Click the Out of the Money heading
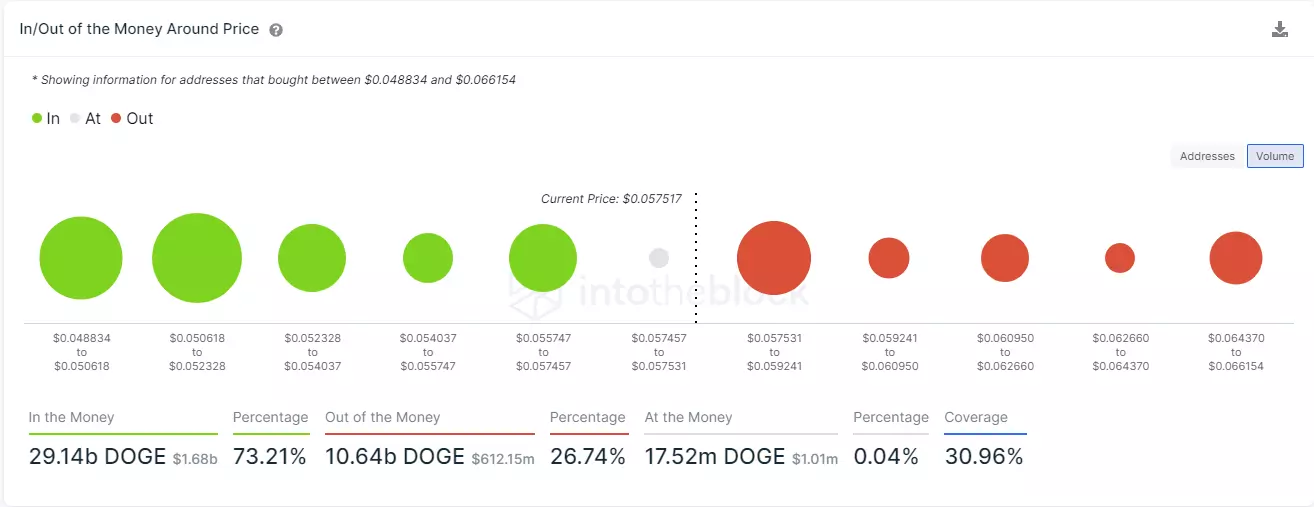The image size is (1314, 507). tap(383, 417)
